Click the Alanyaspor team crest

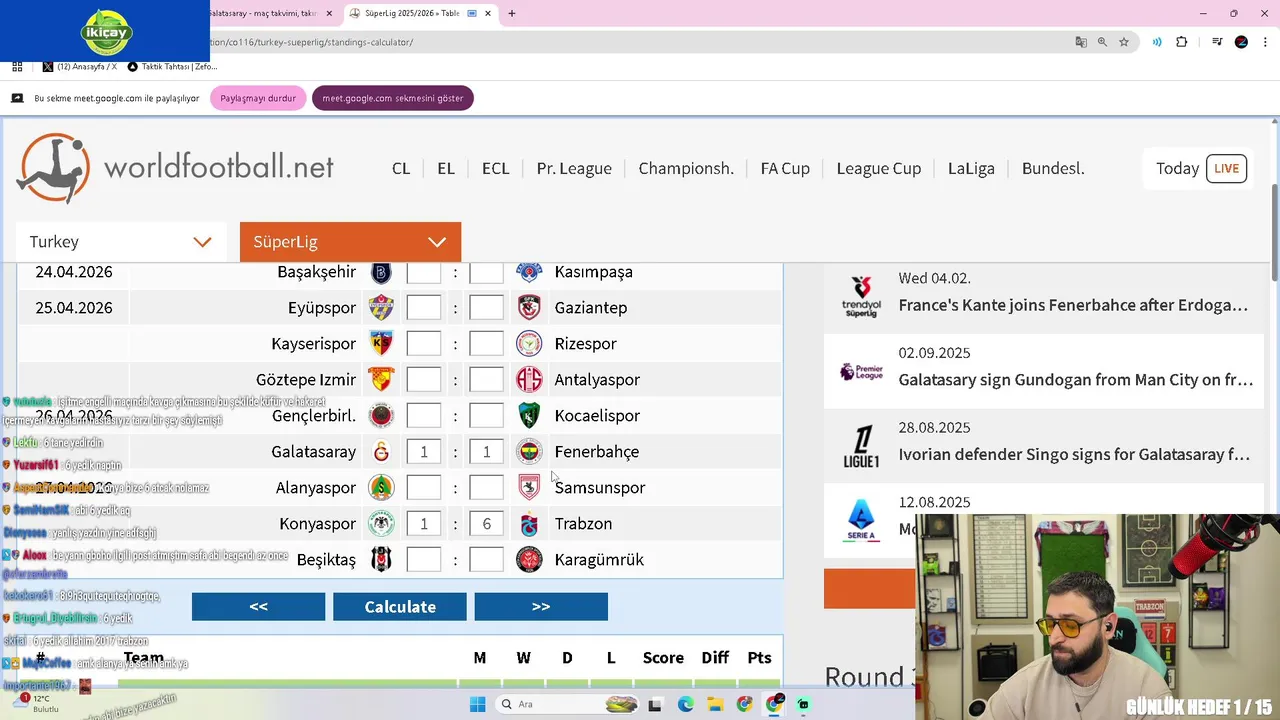381,487
